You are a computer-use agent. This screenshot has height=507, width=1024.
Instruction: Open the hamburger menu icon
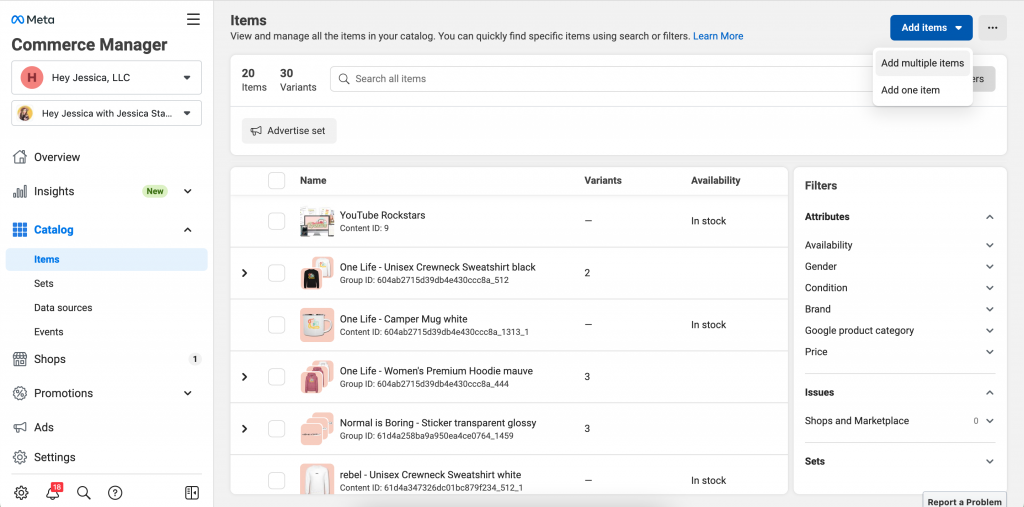[193, 19]
